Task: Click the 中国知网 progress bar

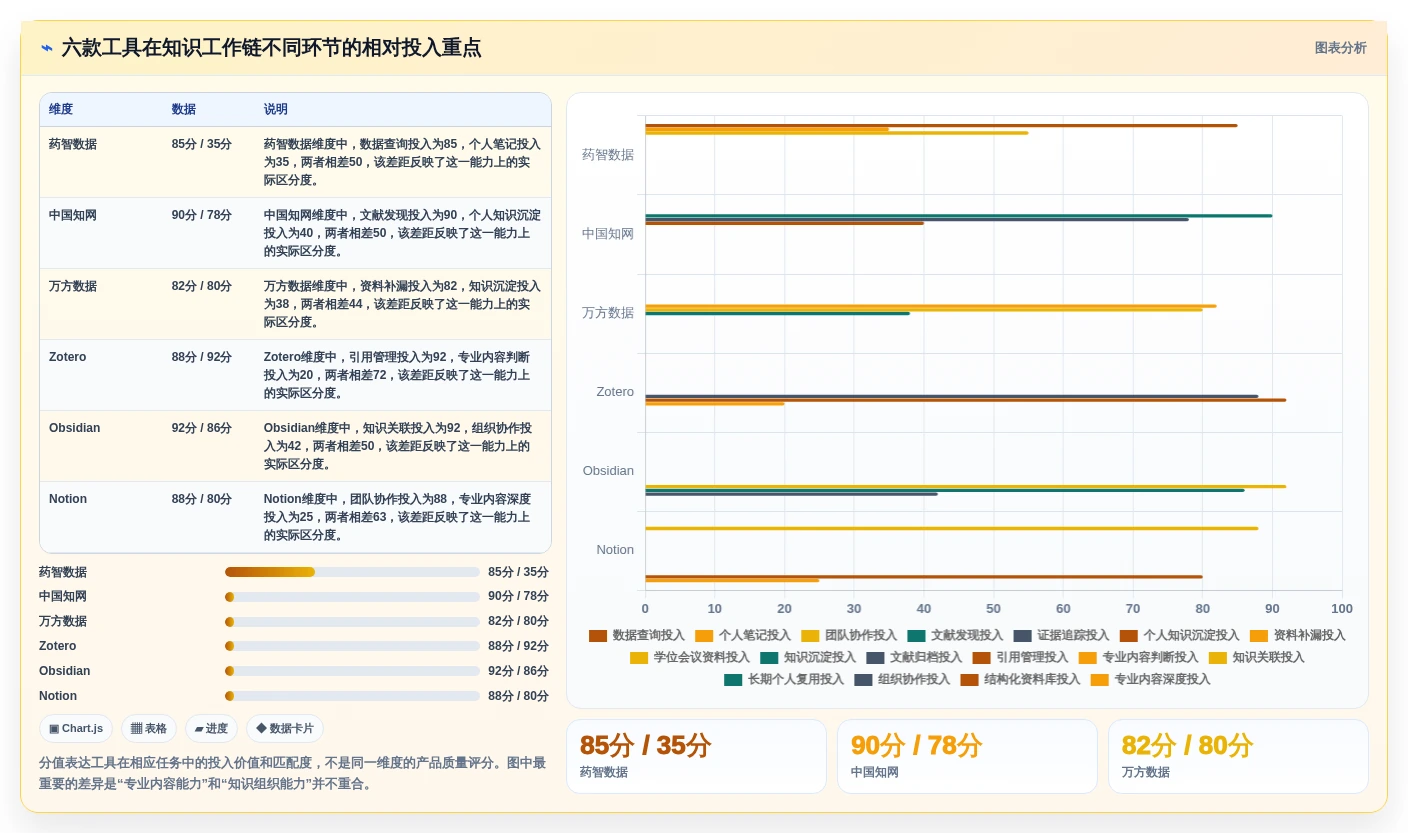Action: pos(352,597)
